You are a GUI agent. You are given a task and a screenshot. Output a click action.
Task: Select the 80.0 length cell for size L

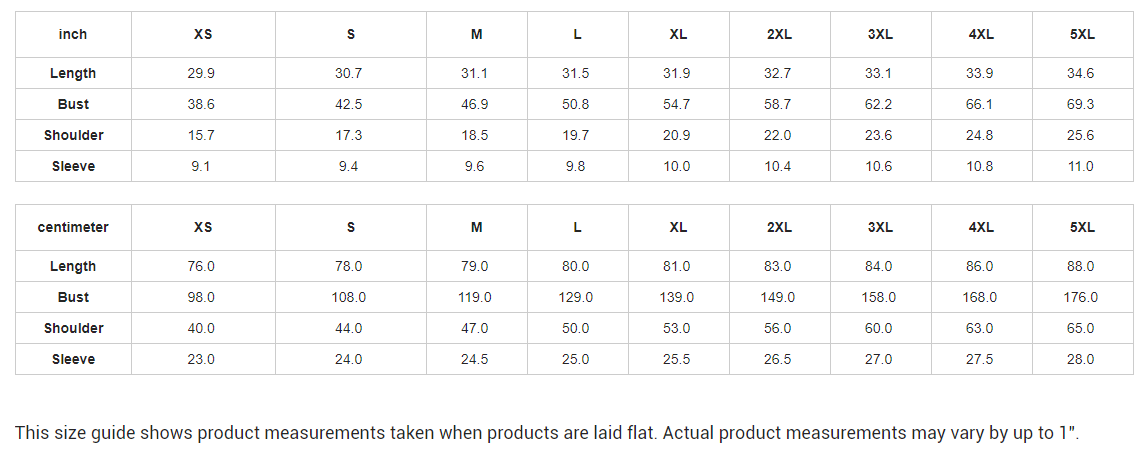point(576,266)
